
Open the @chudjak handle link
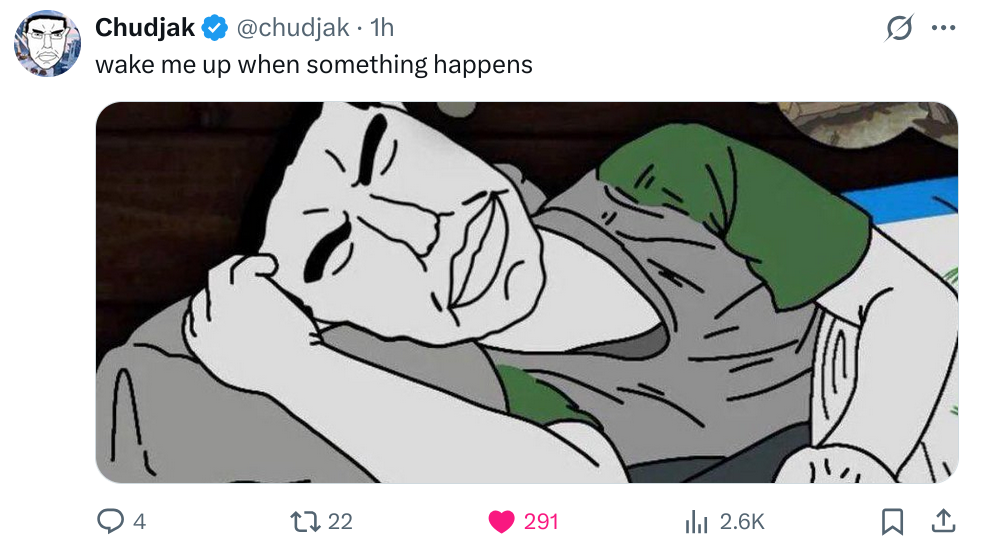(x=291, y=29)
